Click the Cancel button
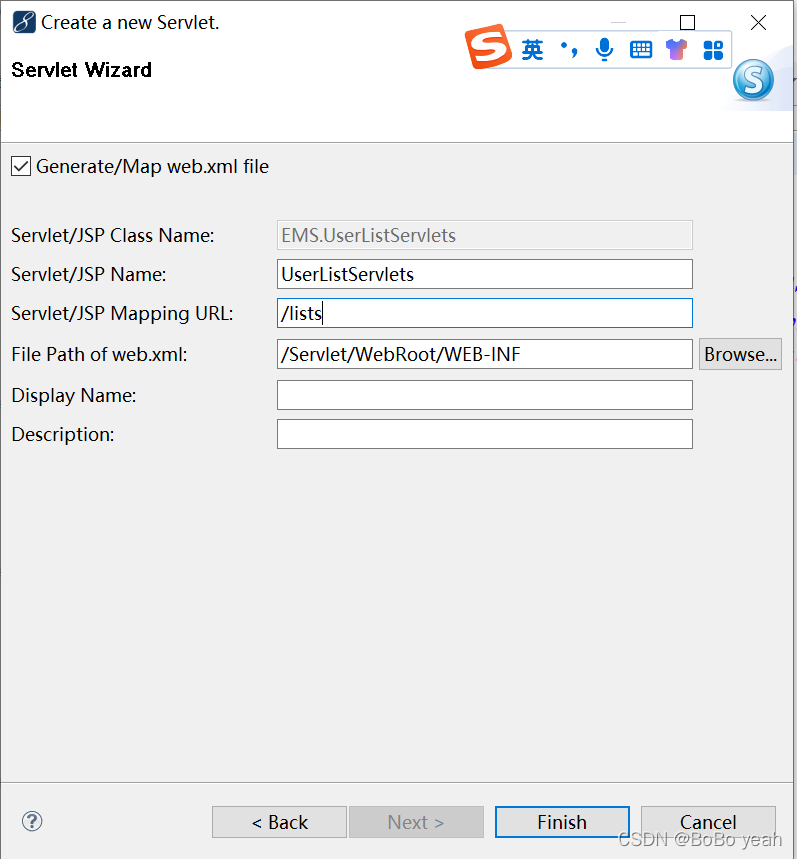Image resolution: width=797 pixels, height=859 pixels. [708, 821]
